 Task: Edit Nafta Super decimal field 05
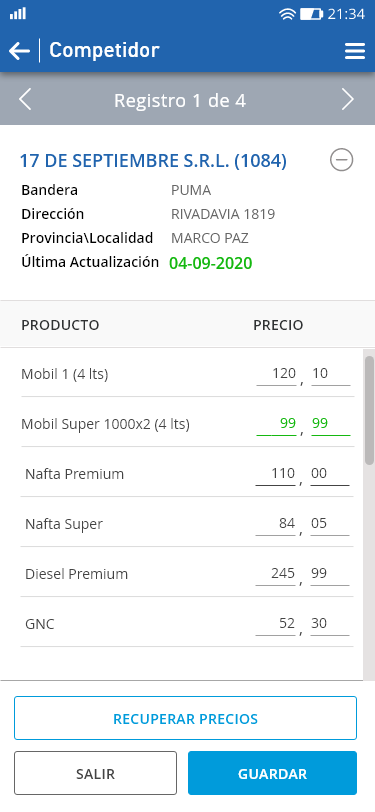[x=330, y=524]
